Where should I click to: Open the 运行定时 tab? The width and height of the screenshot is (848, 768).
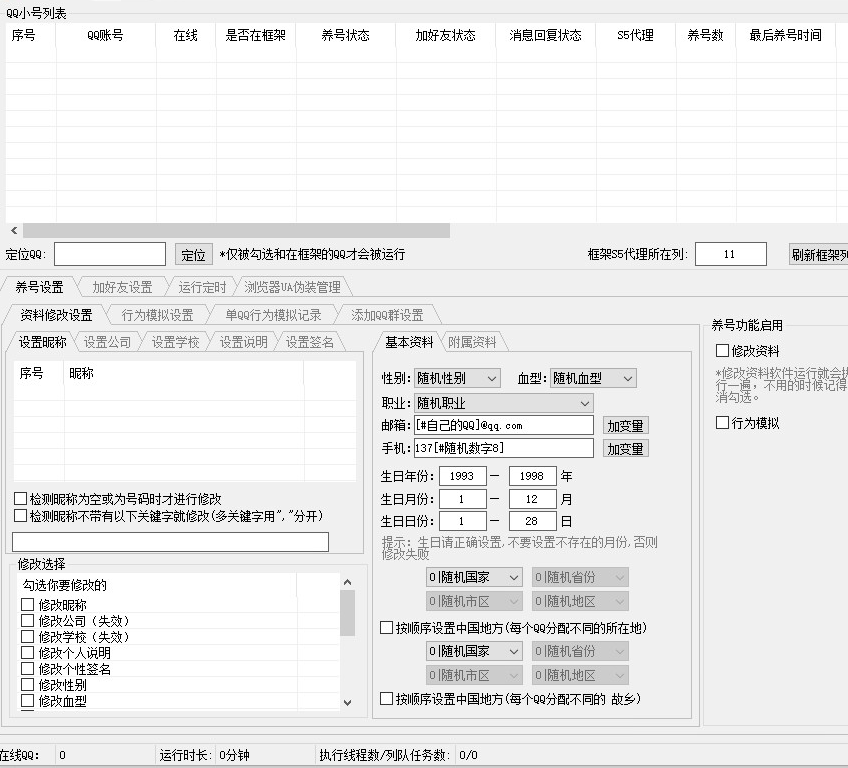(202, 287)
